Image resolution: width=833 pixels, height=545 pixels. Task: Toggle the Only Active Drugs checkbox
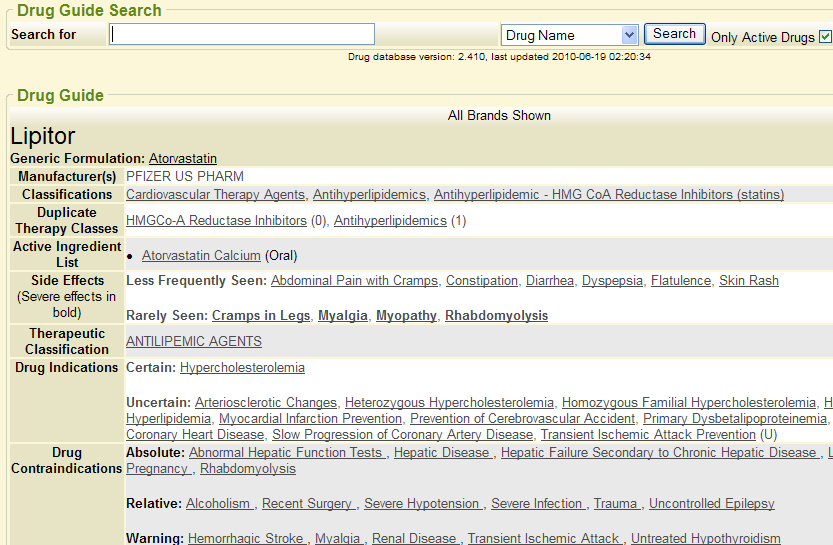click(x=825, y=37)
